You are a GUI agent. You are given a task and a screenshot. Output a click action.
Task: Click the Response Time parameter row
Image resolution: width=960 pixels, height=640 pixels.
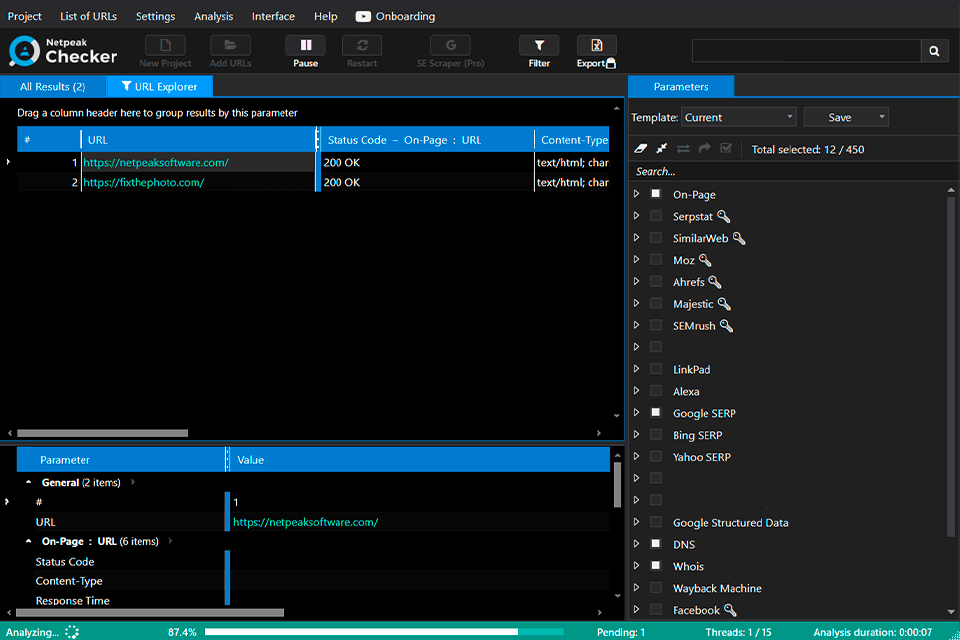tap(313, 600)
